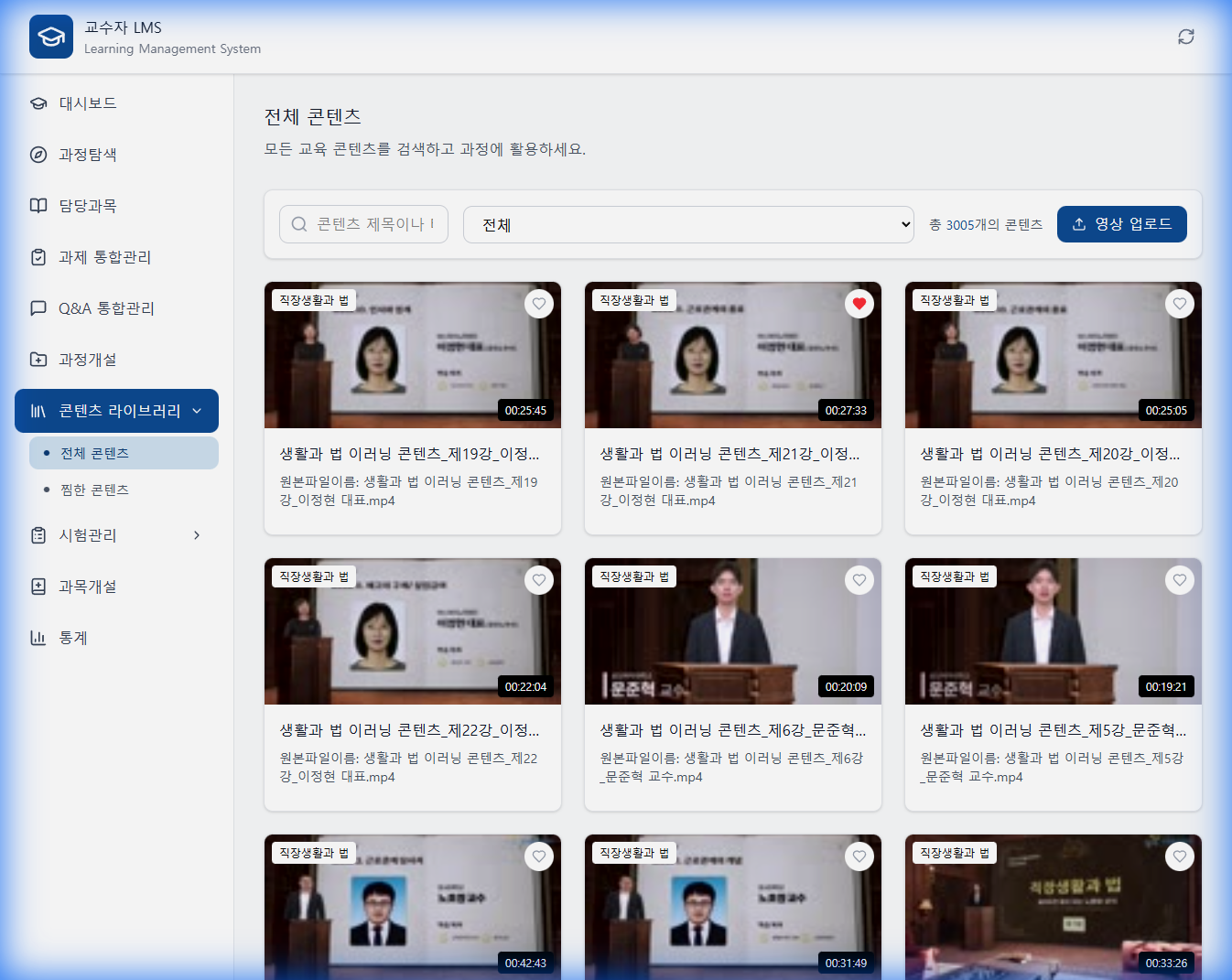
Task: Open Q&A 통합관리 chat icon
Action: [38, 308]
